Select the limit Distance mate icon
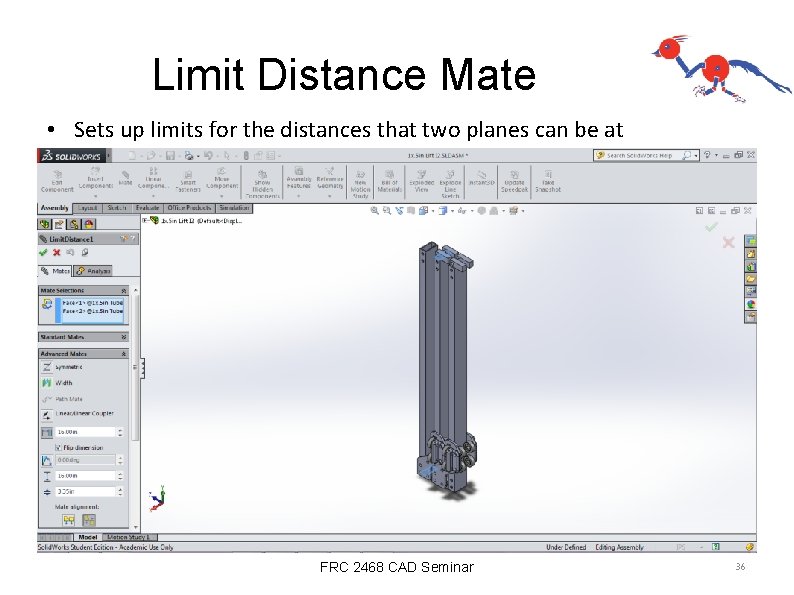This screenshot has height=595, width=794. click(47, 432)
